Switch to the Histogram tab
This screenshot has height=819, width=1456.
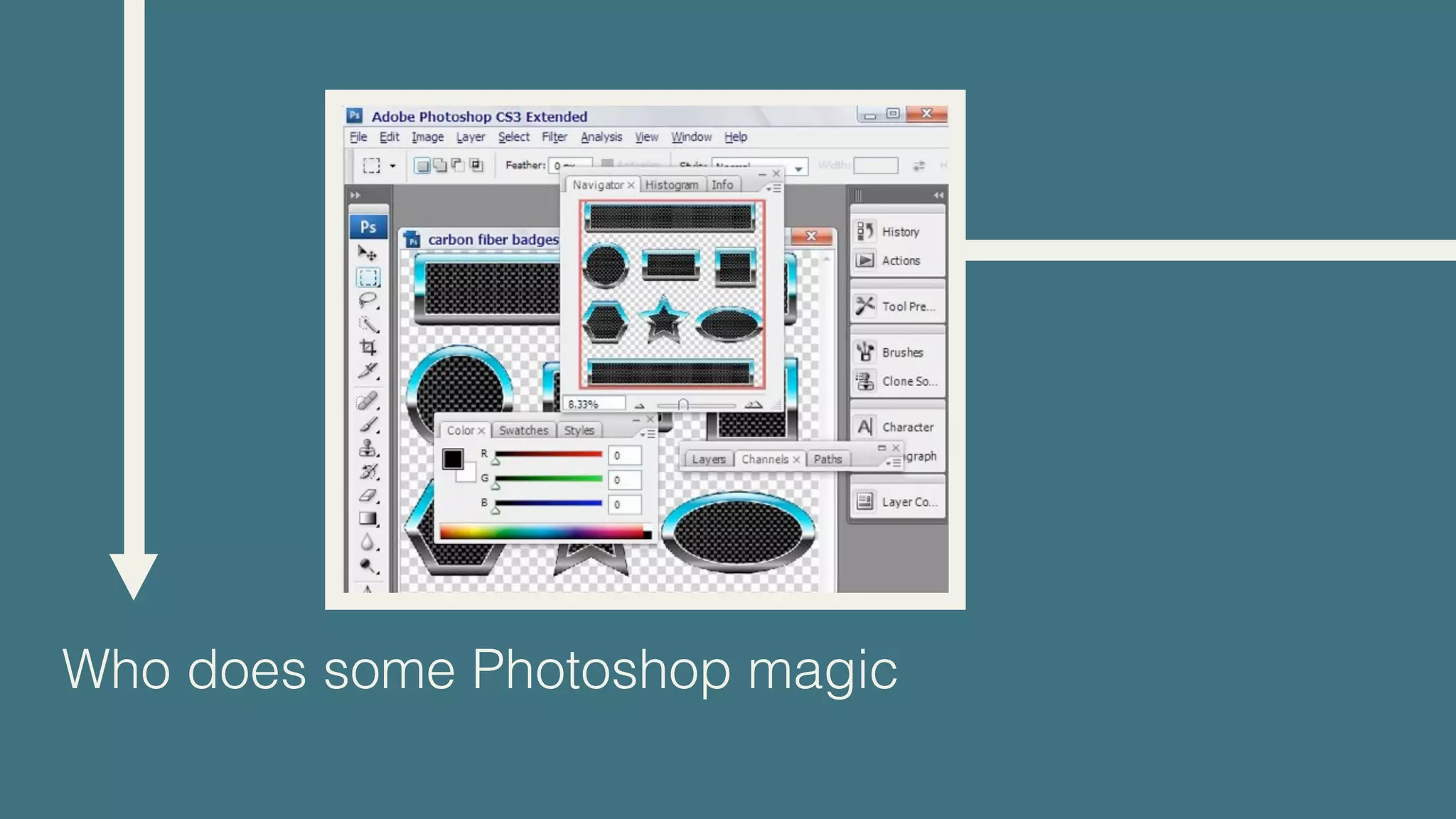point(672,185)
